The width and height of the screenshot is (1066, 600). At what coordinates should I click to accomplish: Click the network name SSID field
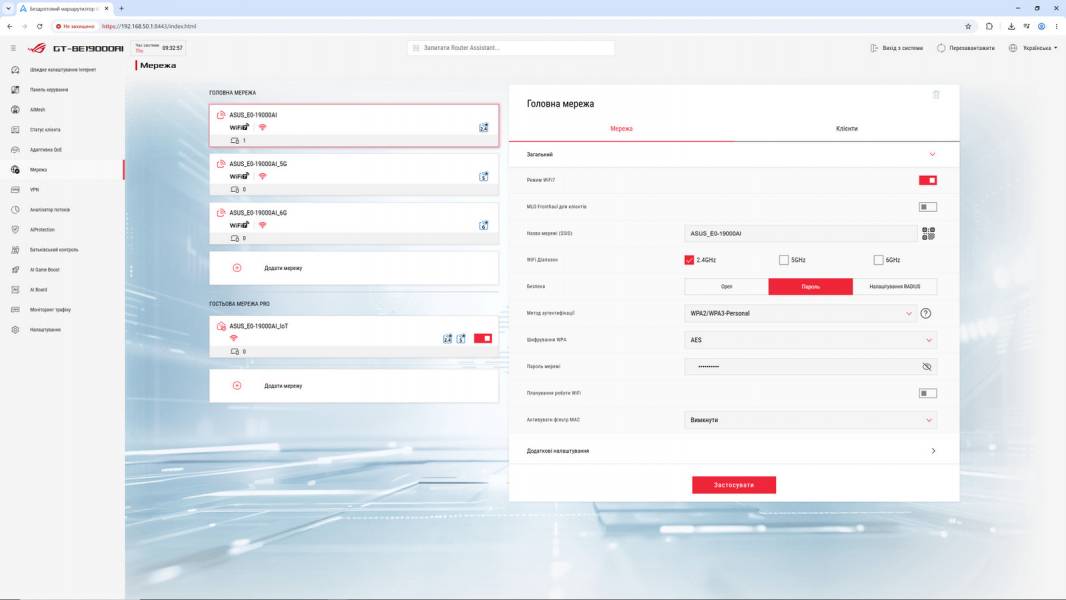point(801,234)
